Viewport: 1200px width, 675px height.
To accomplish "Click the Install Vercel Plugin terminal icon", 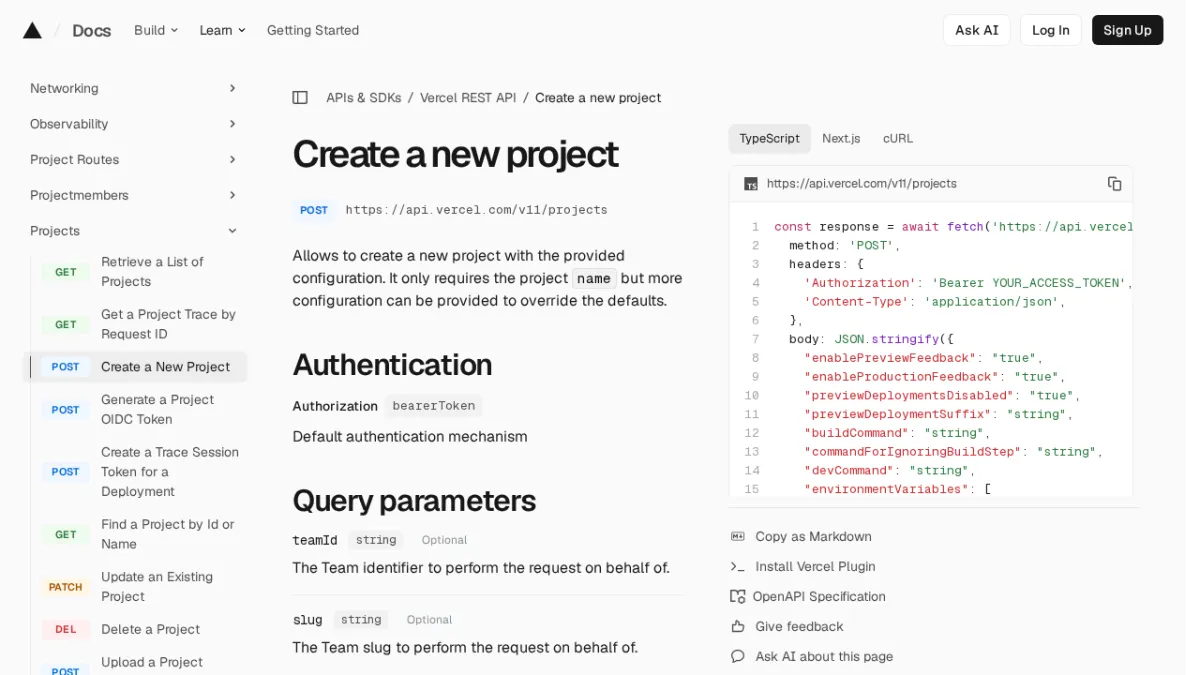I will [738, 567].
